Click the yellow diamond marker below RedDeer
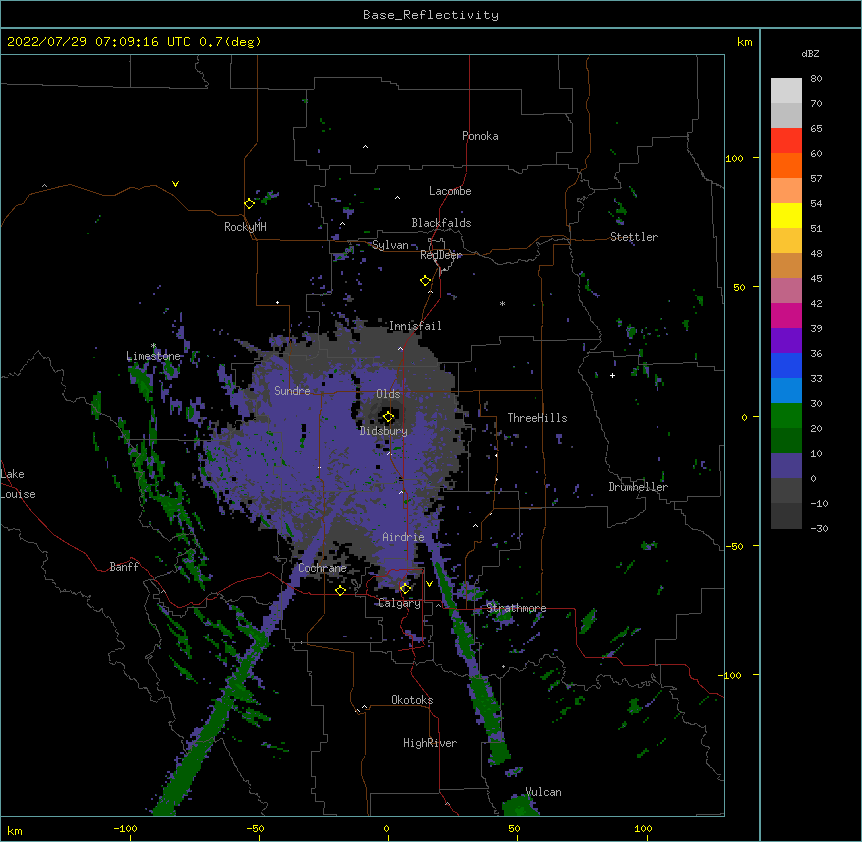Viewport: 862px width, 842px height. pos(426,281)
